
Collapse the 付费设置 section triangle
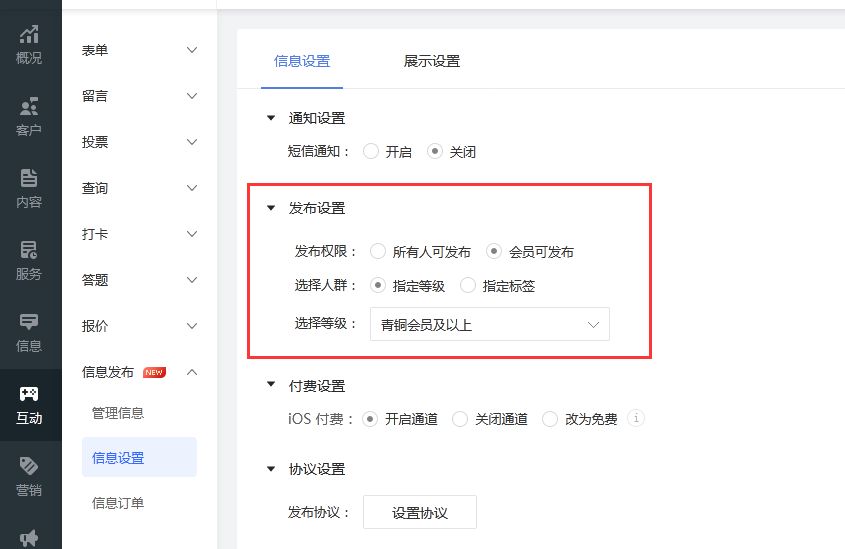coord(271,385)
